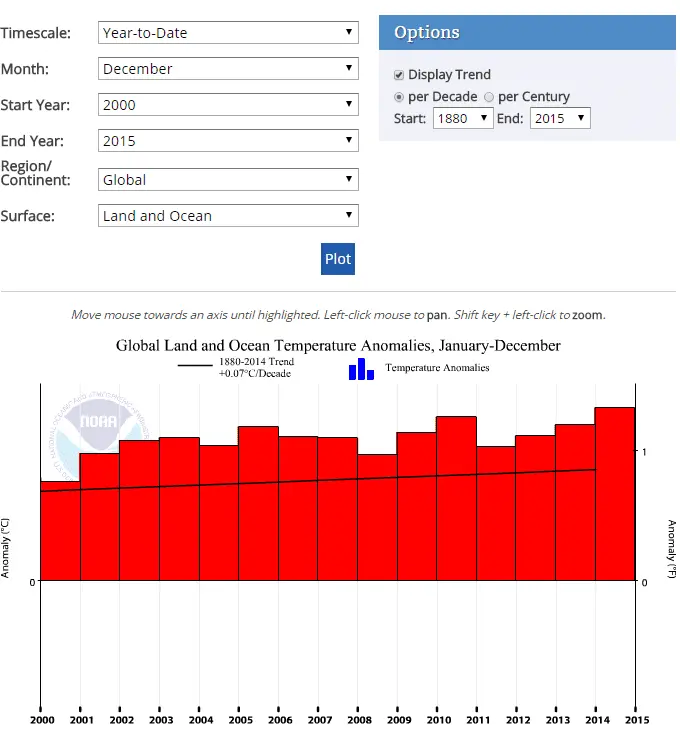
Task: Open the Surface dropdown showing Land and Ocean
Action: coord(228,216)
